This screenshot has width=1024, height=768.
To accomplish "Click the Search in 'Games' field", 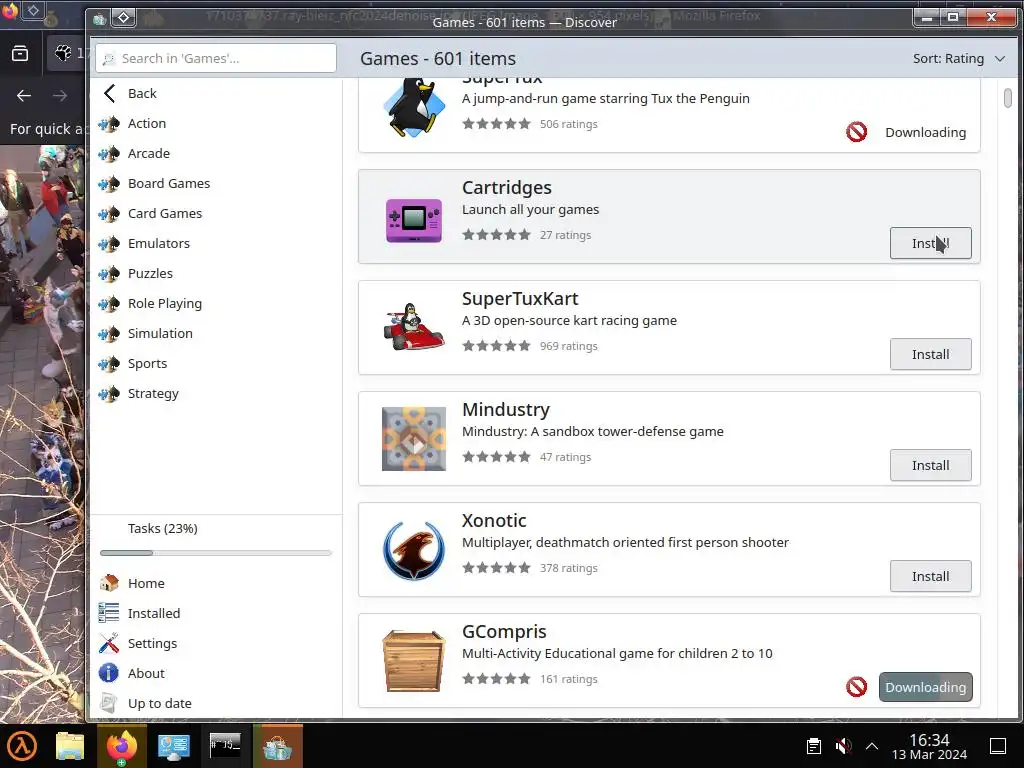I will 216,58.
